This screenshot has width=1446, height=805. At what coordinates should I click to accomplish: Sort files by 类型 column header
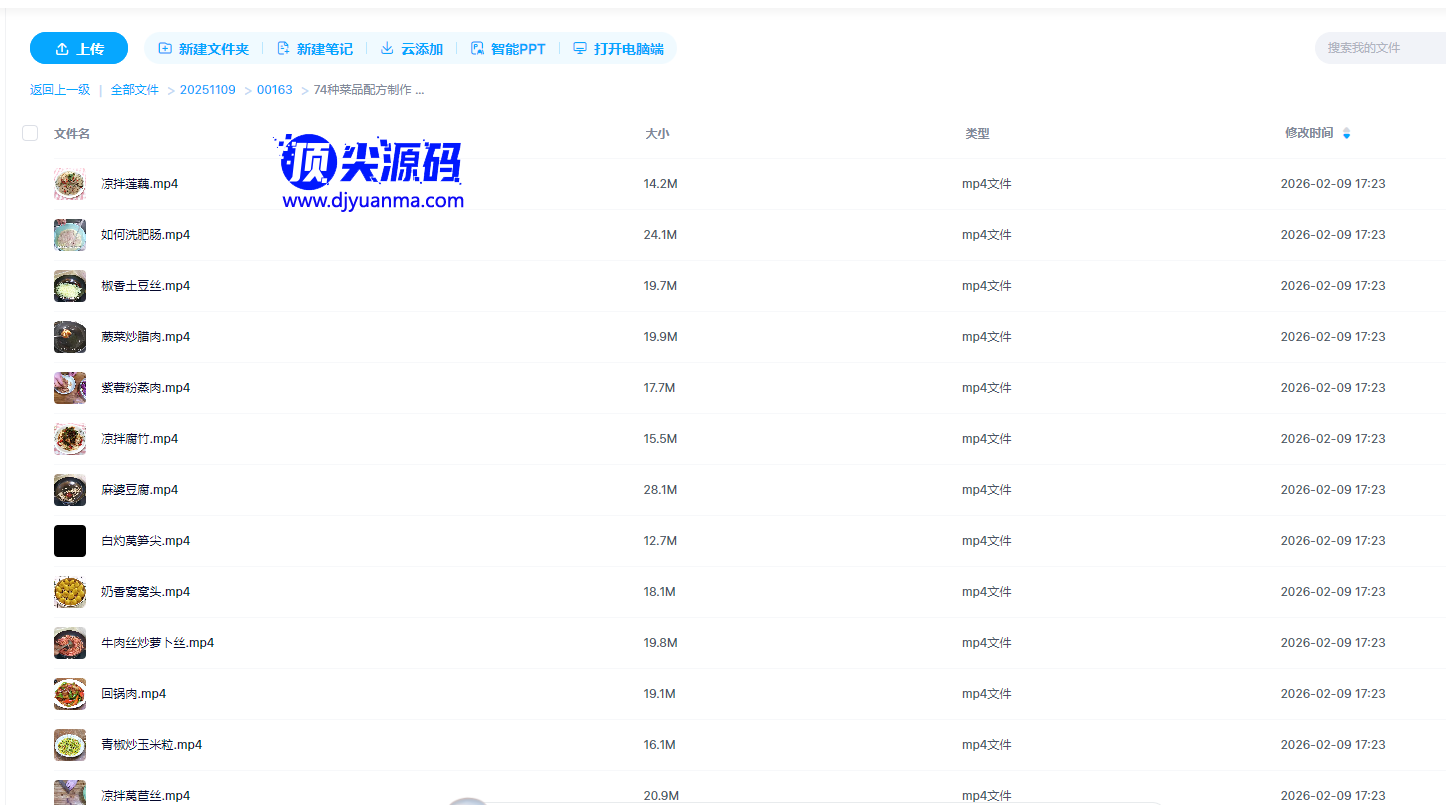pos(977,133)
